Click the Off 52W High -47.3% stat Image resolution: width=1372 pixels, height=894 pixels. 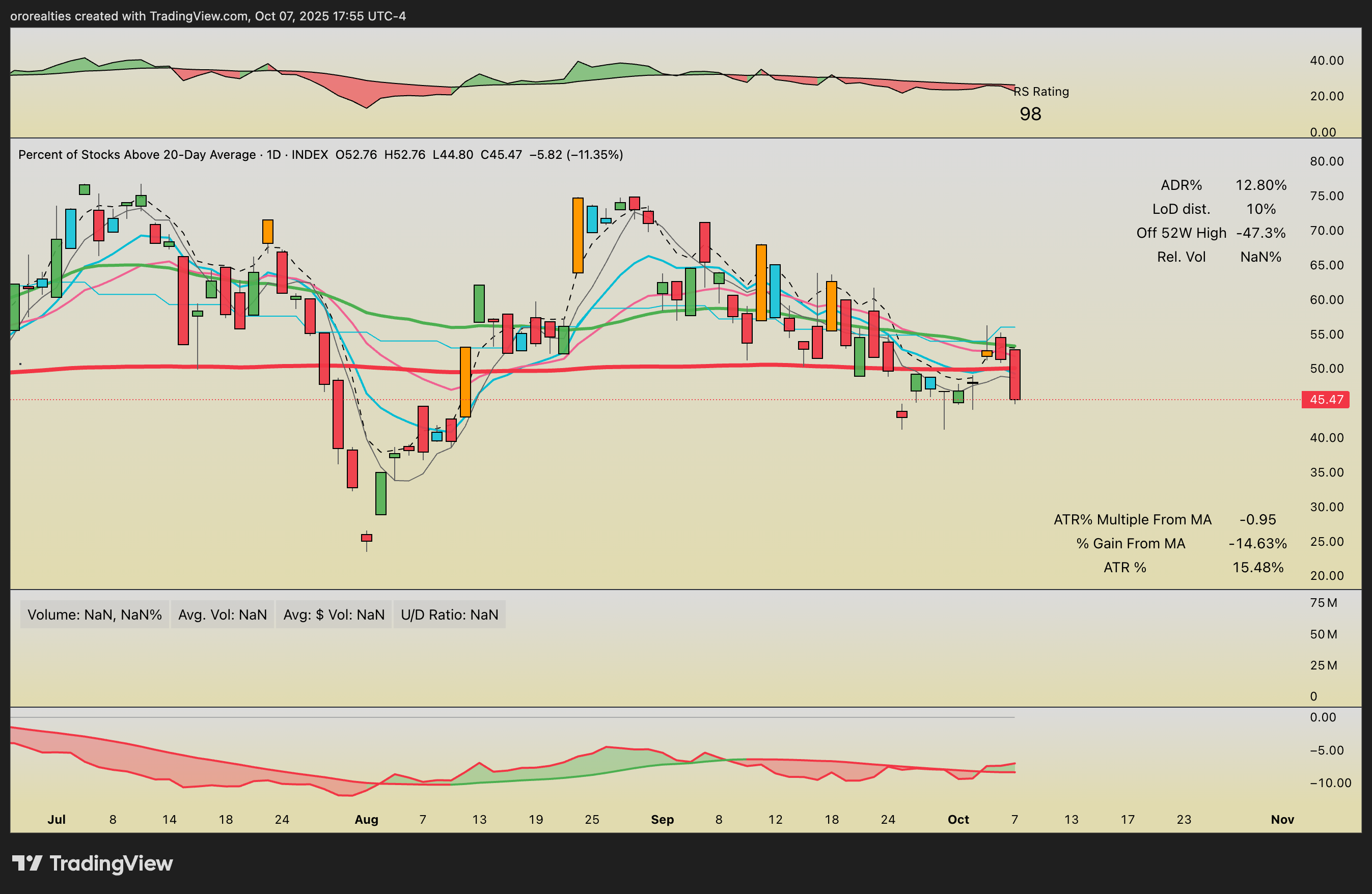[x=1211, y=233]
